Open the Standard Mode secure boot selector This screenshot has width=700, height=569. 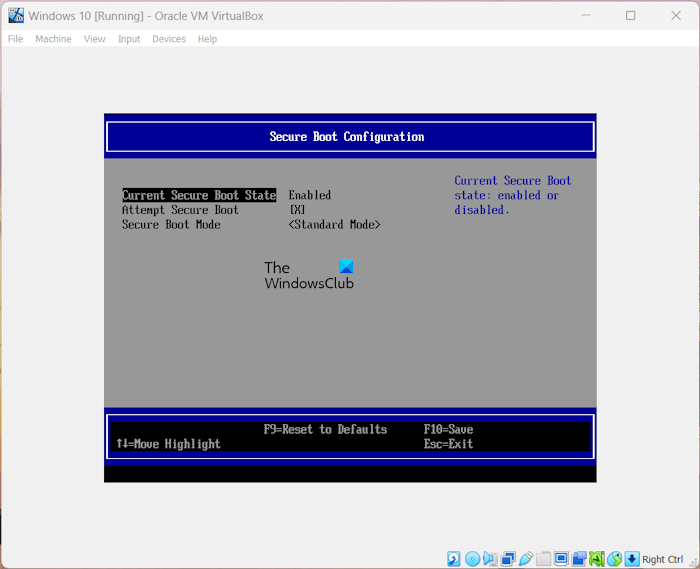tap(334, 224)
